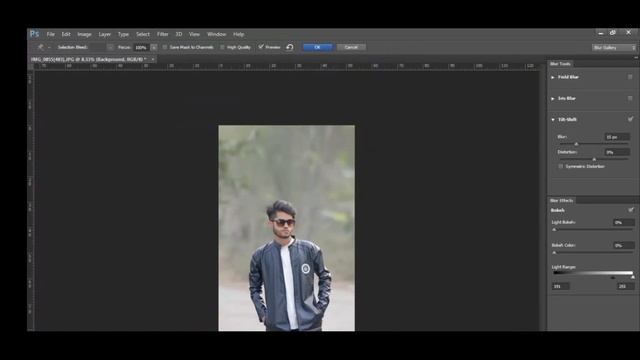Open the Edit menu

(66, 34)
